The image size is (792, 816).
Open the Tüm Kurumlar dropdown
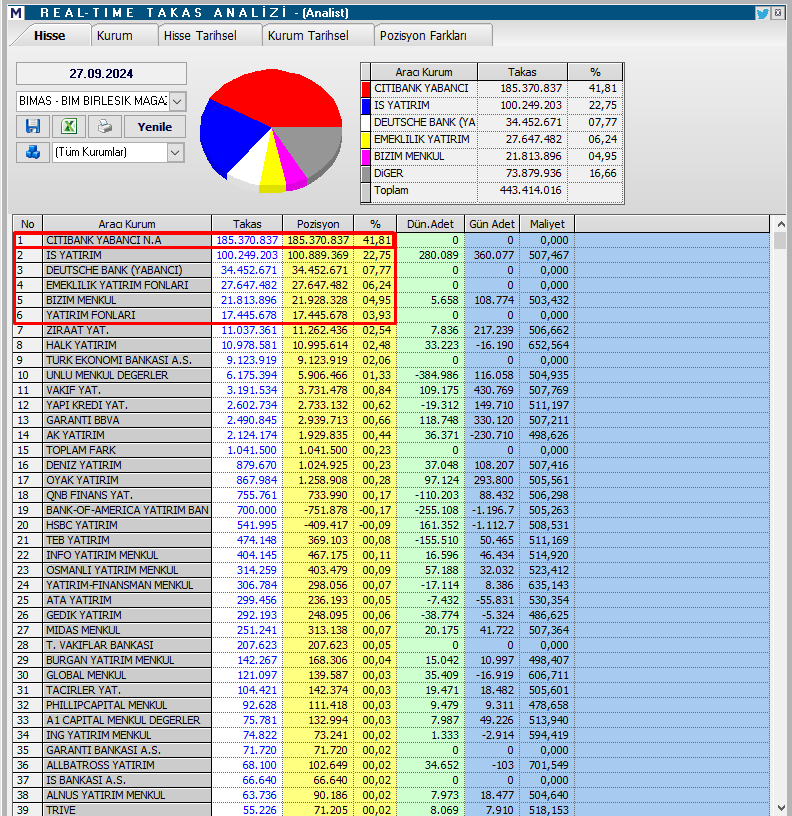pos(175,152)
